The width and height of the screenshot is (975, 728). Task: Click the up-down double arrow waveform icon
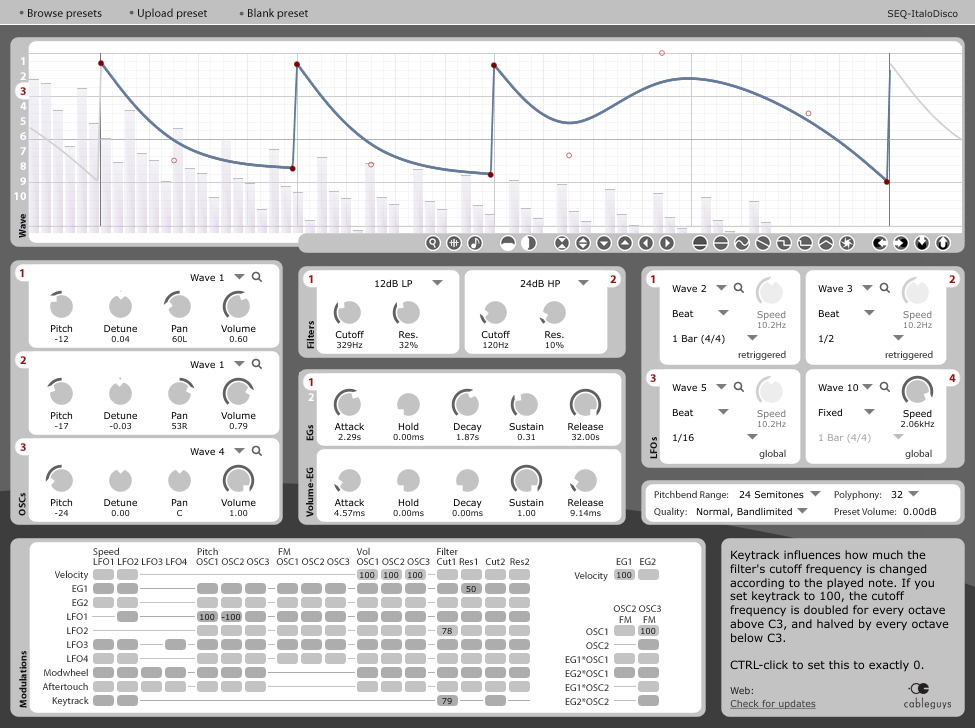[x=583, y=243]
